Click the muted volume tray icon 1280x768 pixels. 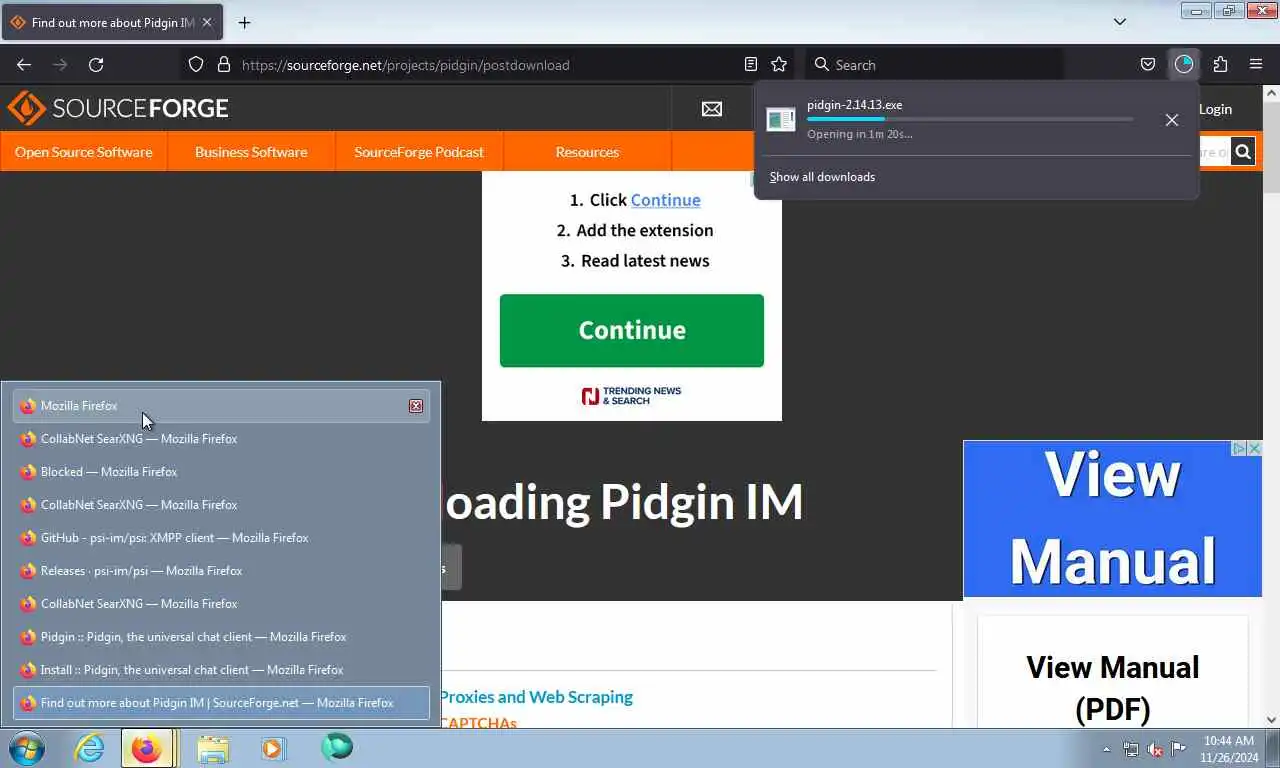1155,749
